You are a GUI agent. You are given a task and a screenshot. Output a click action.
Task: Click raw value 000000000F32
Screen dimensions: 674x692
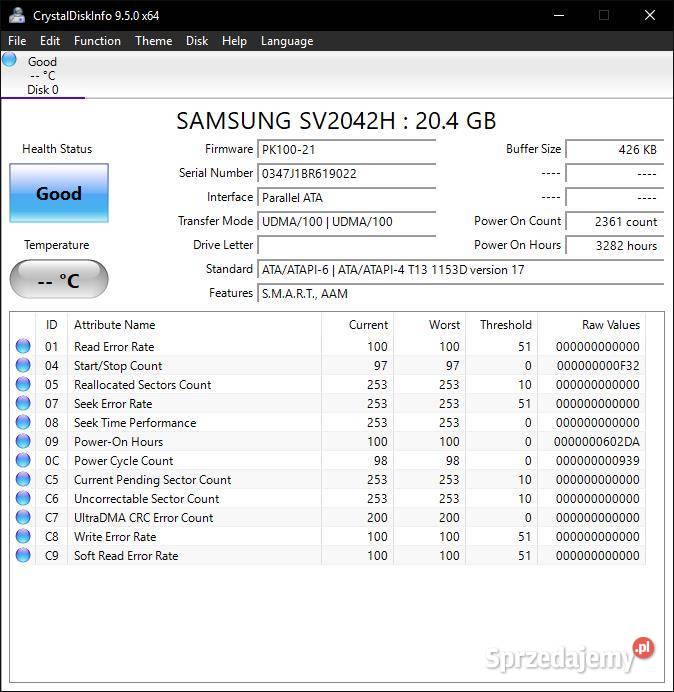coord(598,366)
